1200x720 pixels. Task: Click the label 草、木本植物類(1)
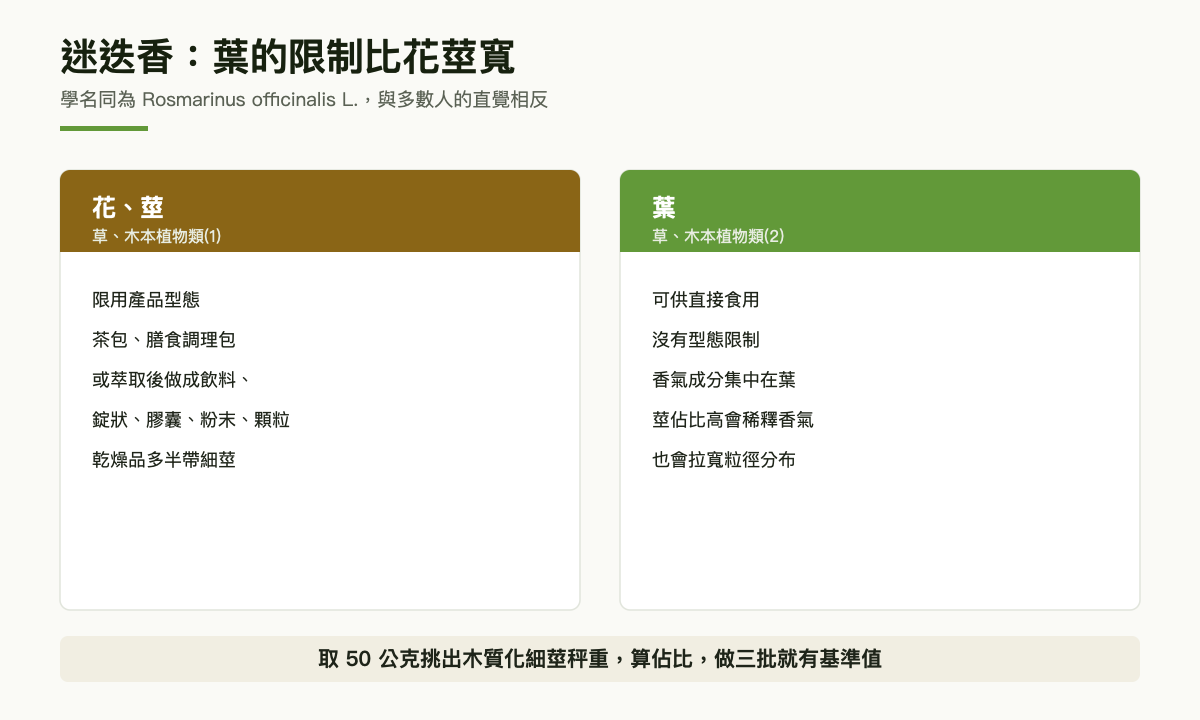[x=157, y=237]
